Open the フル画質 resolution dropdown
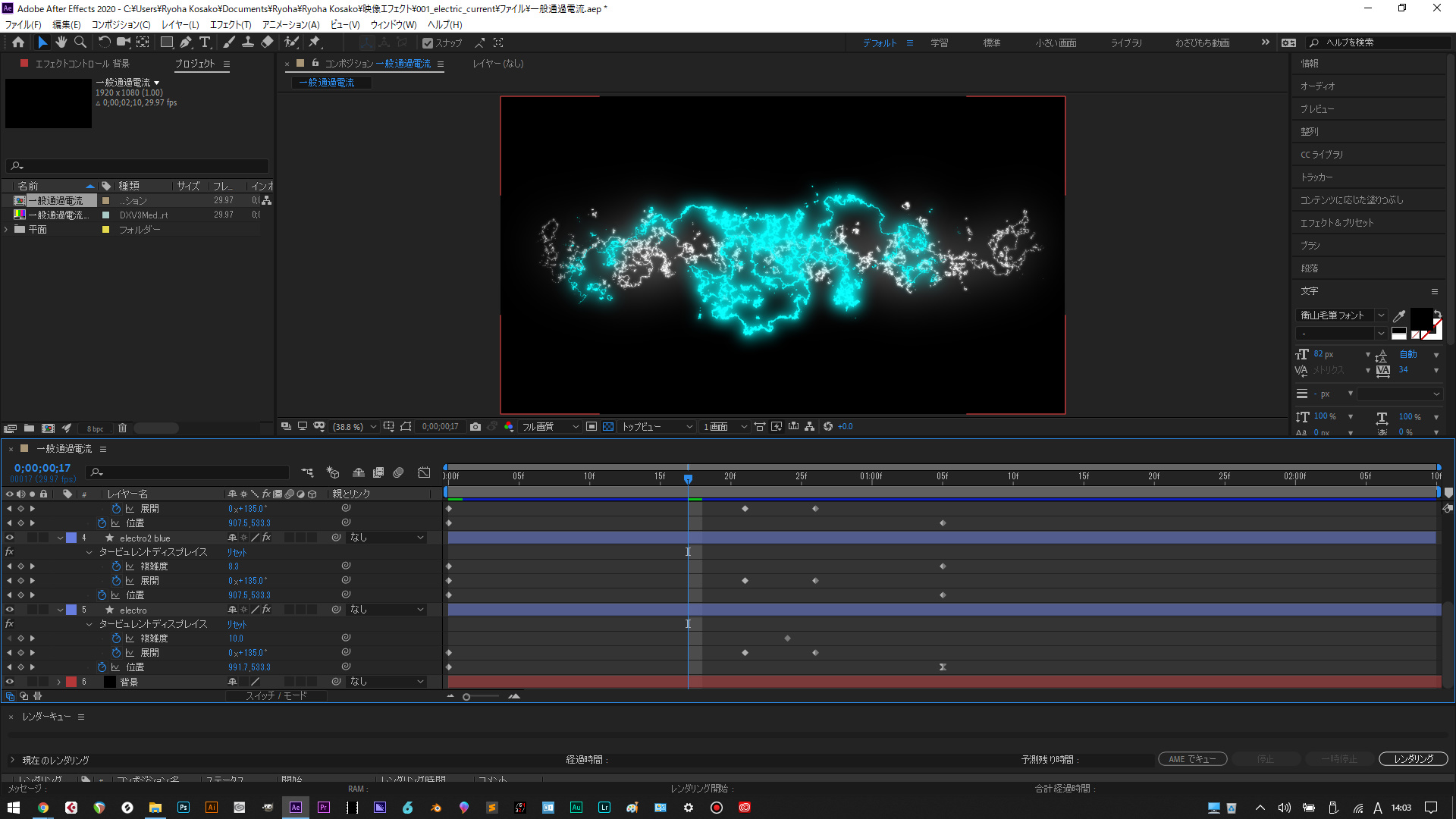This screenshot has height=819, width=1456. pos(550,427)
